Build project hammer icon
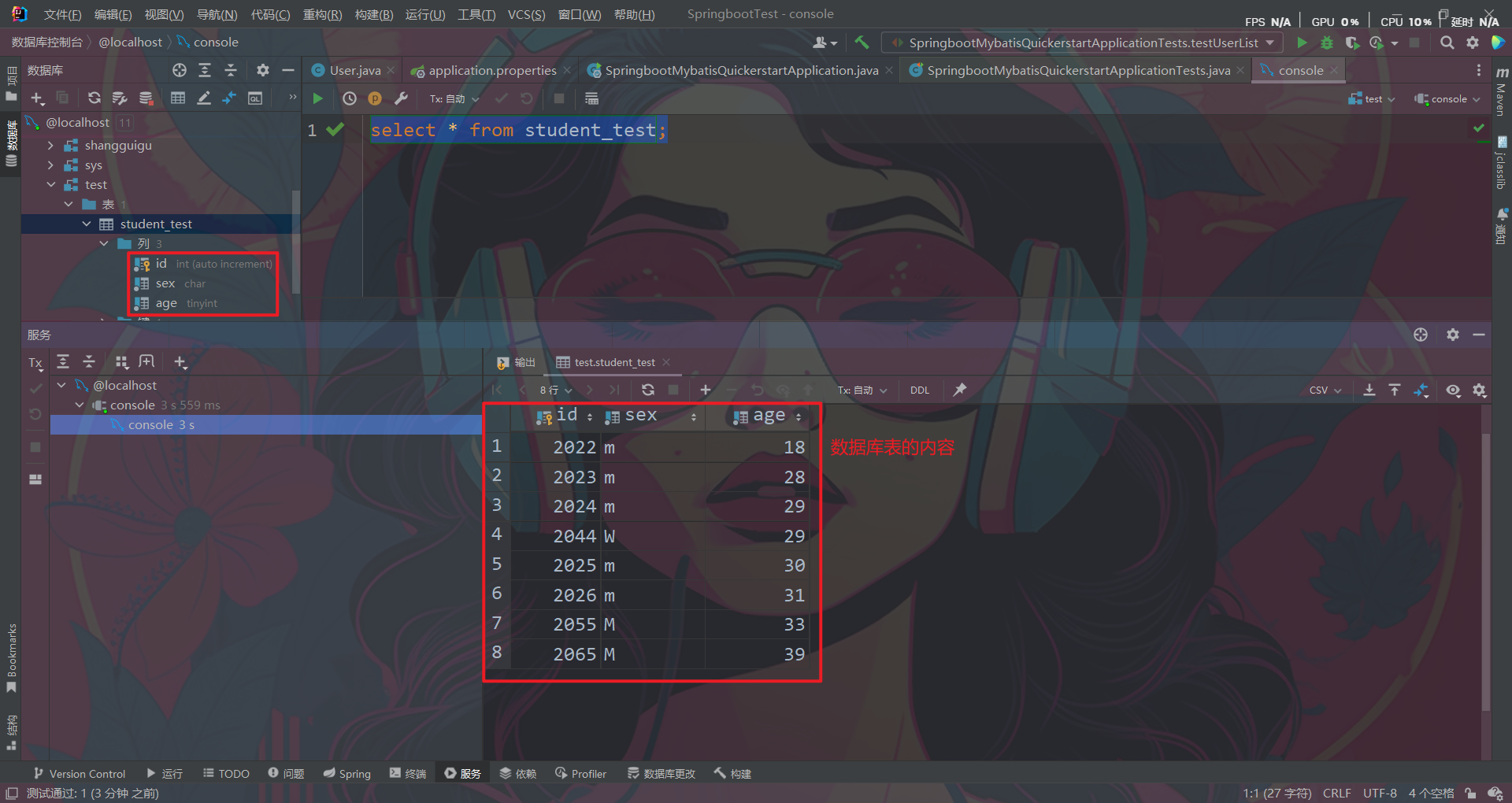The width and height of the screenshot is (1512, 803). click(862, 43)
